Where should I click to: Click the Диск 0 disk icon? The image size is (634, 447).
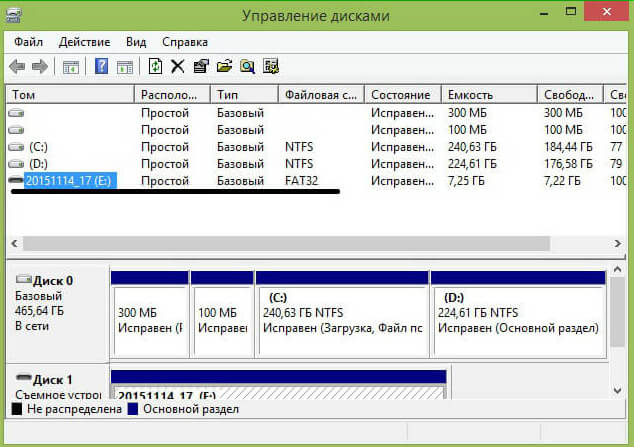point(23,279)
